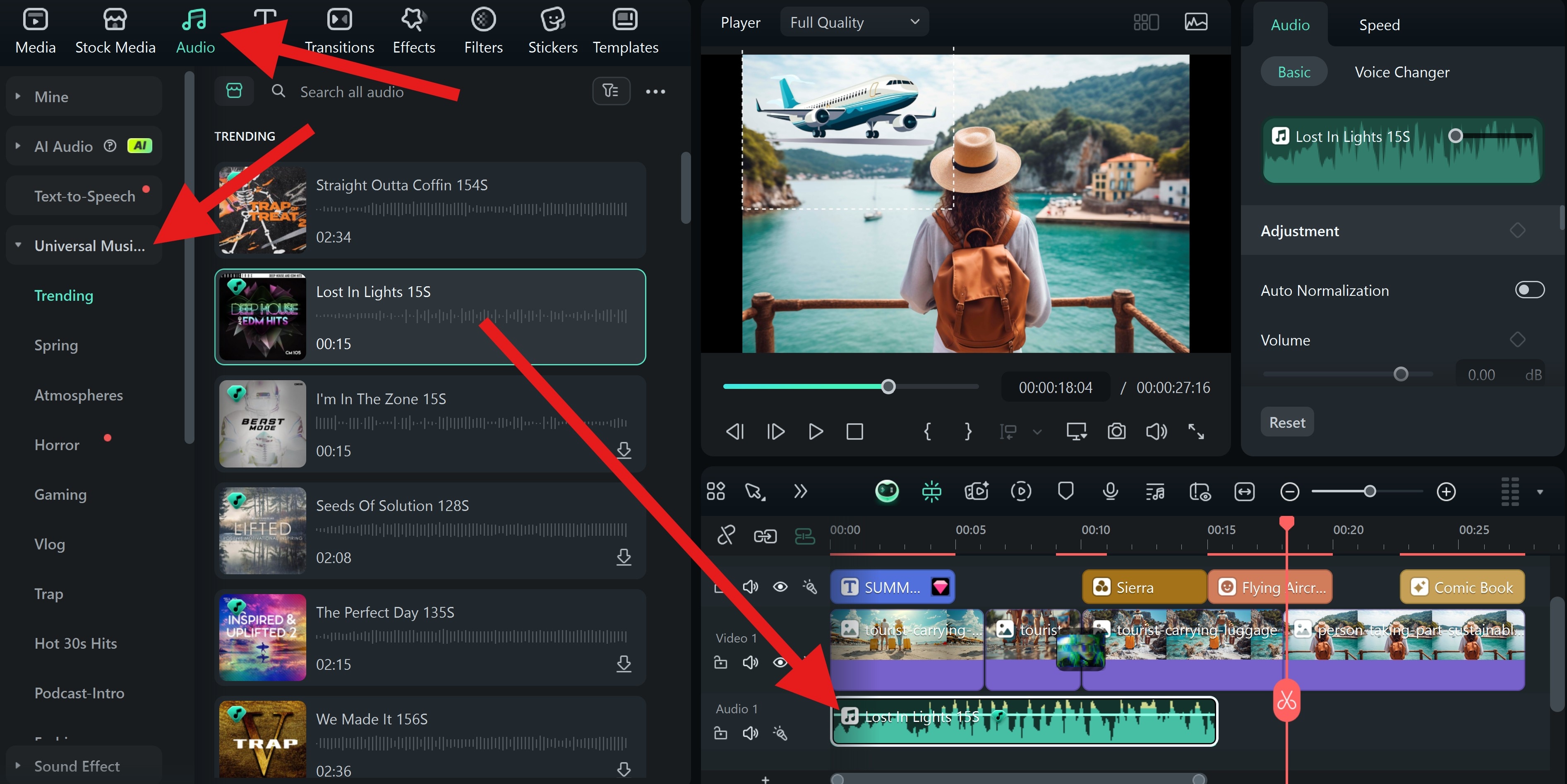Play the preview video
Image resolution: width=1567 pixels, height=784 pixels.
(815, 432)
